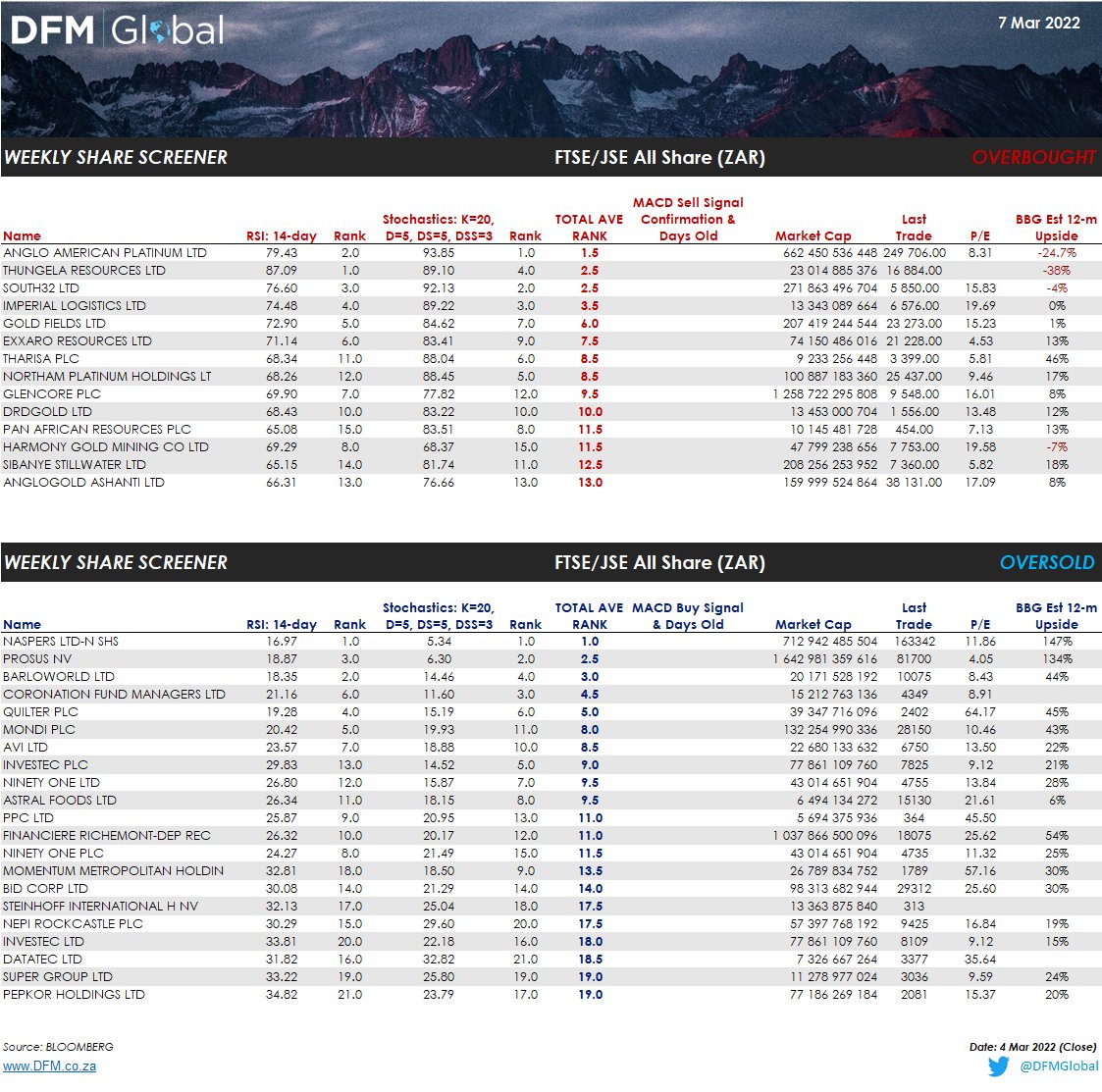
Task: Select NASPERS LTD-N SHS name
Action: [x=61, y=641]
